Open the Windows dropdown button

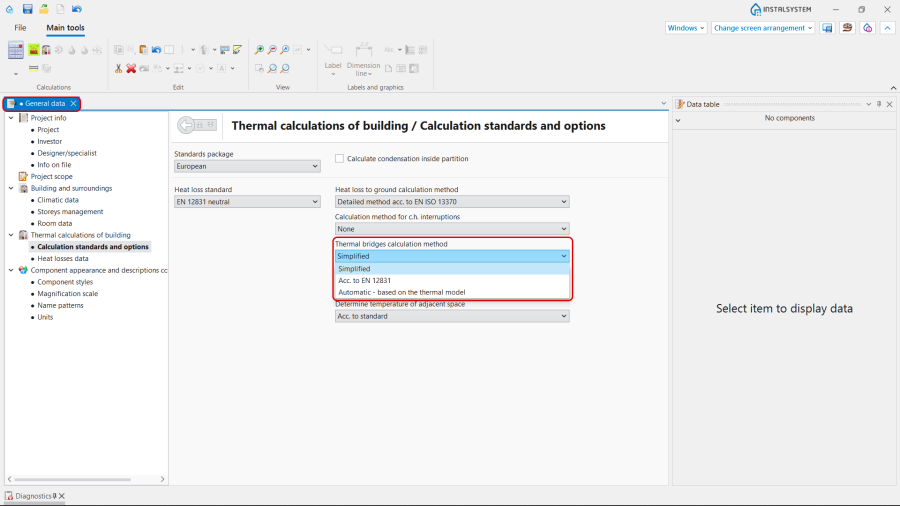point(686,28)
